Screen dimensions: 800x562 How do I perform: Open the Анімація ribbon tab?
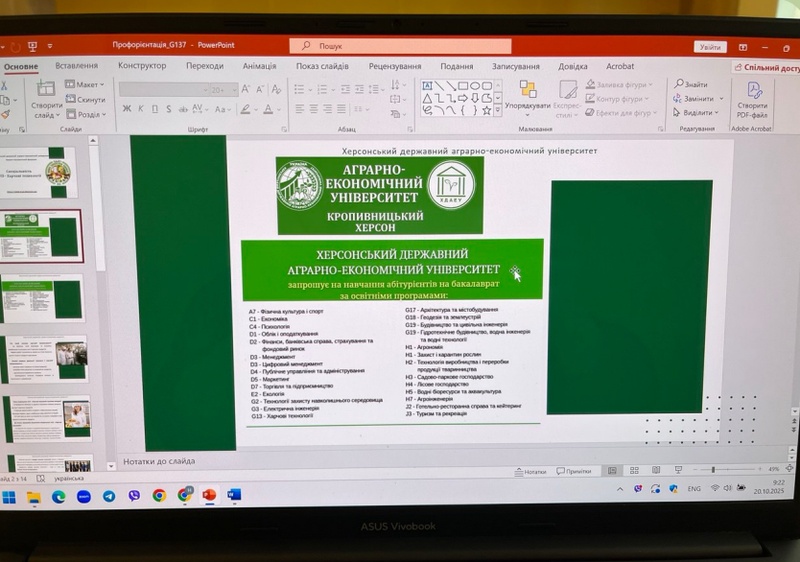259,66
